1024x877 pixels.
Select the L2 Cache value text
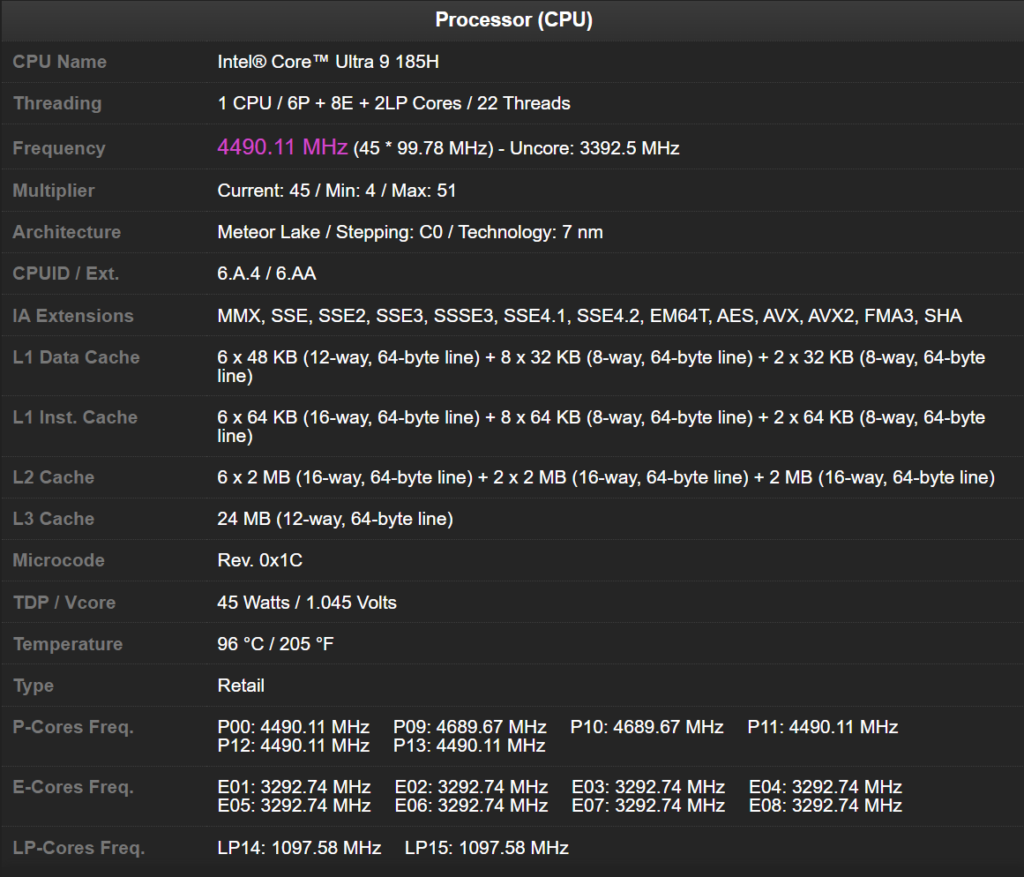[606, 478]
